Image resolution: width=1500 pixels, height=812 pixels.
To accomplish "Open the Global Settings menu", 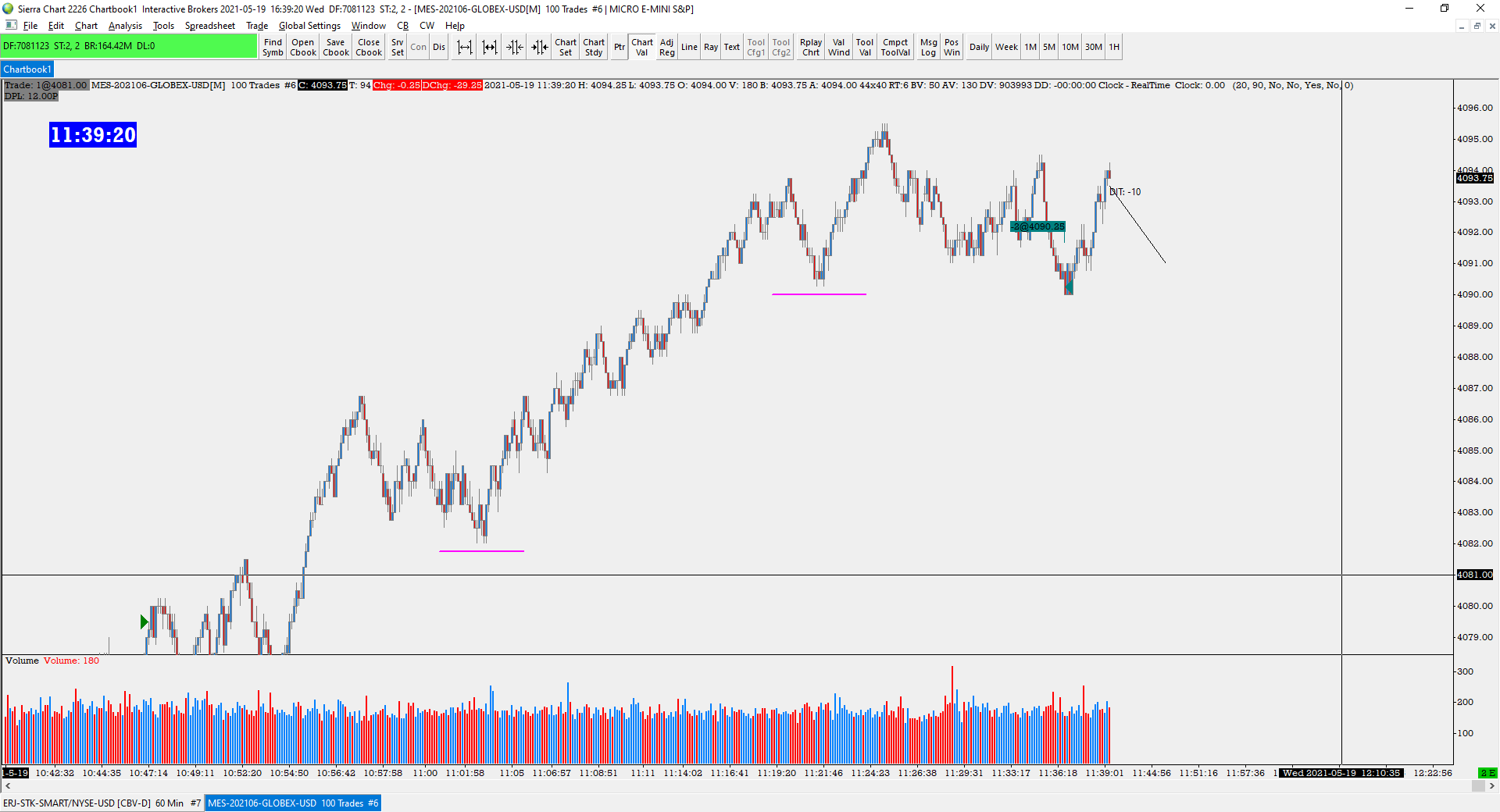I will [309, 26].
